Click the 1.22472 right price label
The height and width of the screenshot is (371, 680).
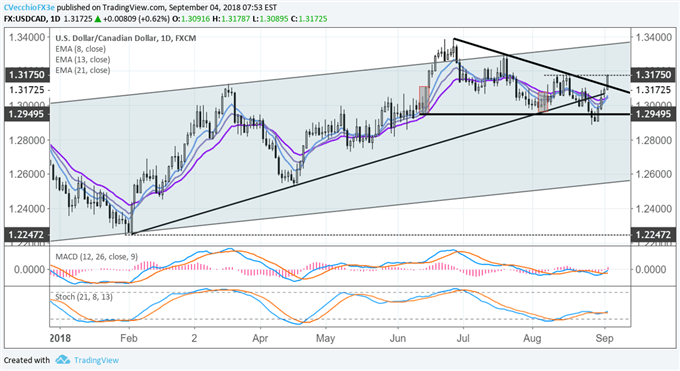(654, 235)
